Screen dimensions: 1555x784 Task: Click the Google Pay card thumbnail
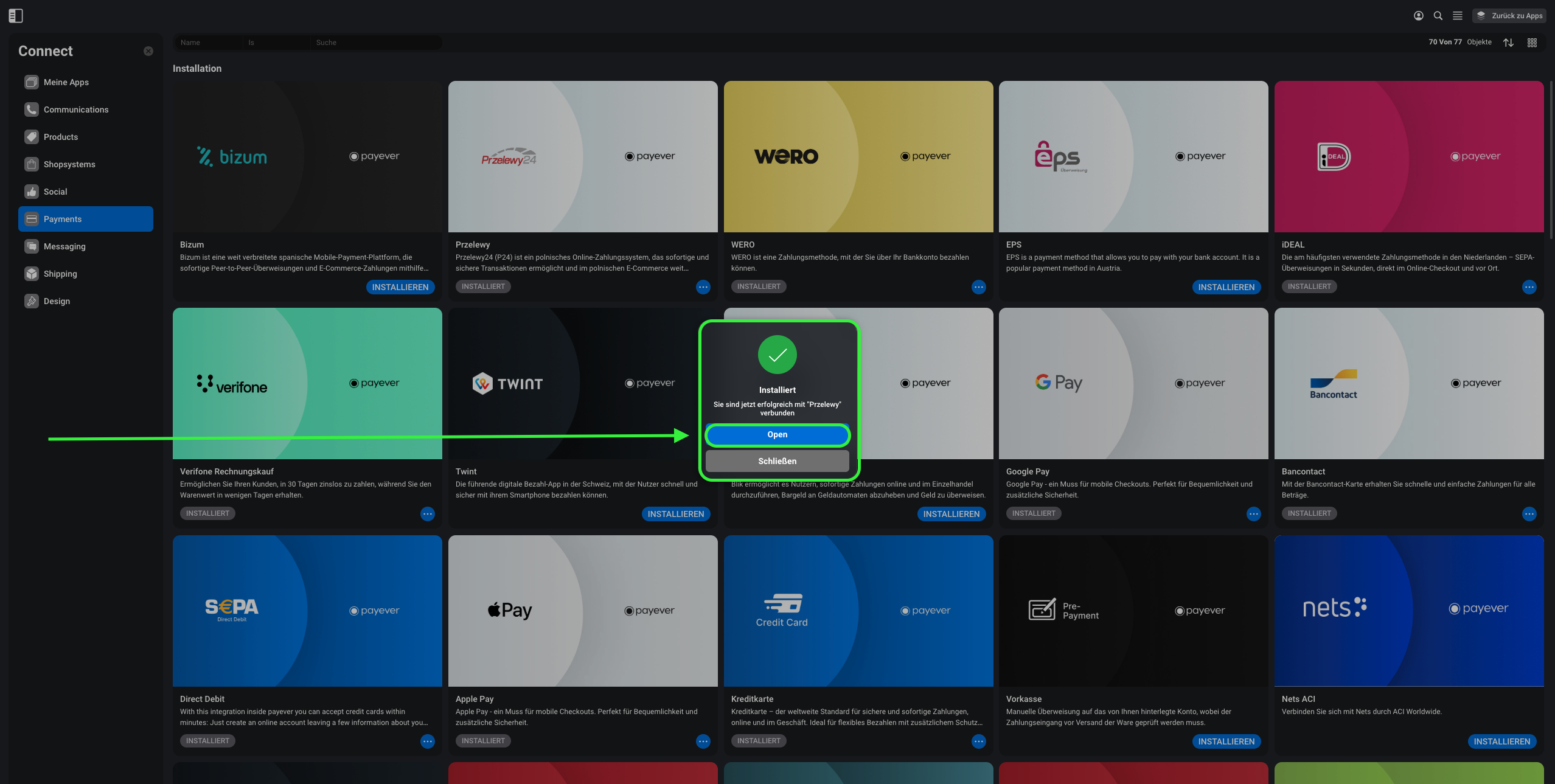[x=1133, y=383]
